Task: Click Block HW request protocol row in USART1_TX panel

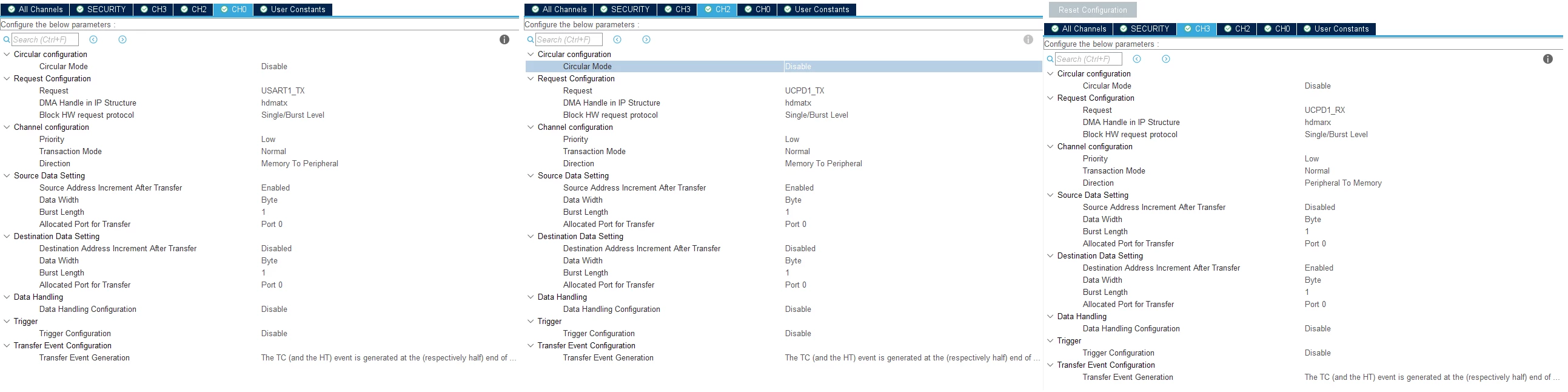Action: pos(260,115)
